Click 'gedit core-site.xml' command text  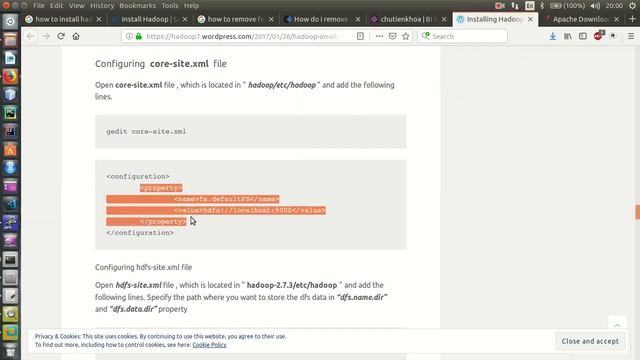146,131
